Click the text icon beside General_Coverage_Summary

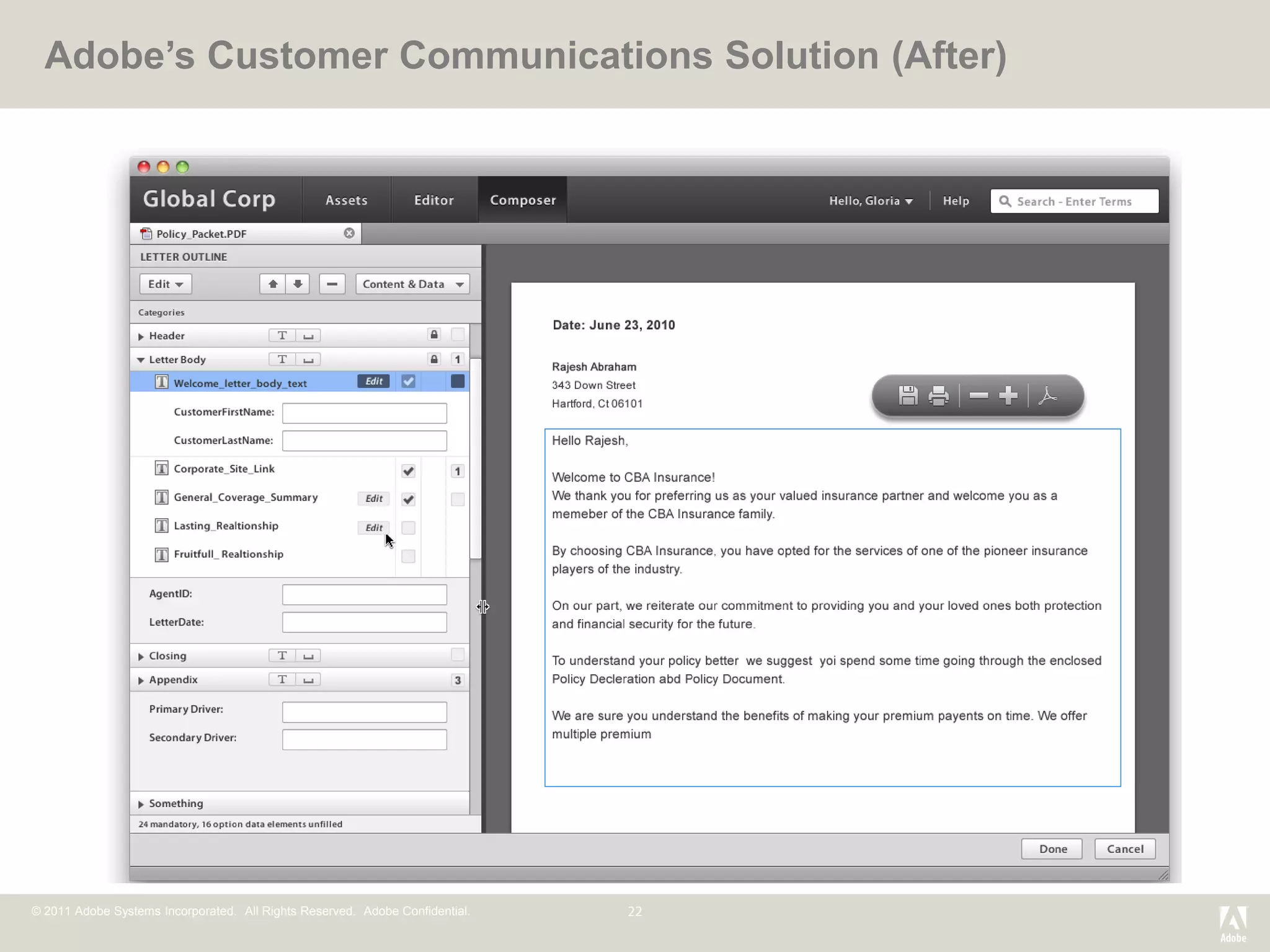(161, 497)
